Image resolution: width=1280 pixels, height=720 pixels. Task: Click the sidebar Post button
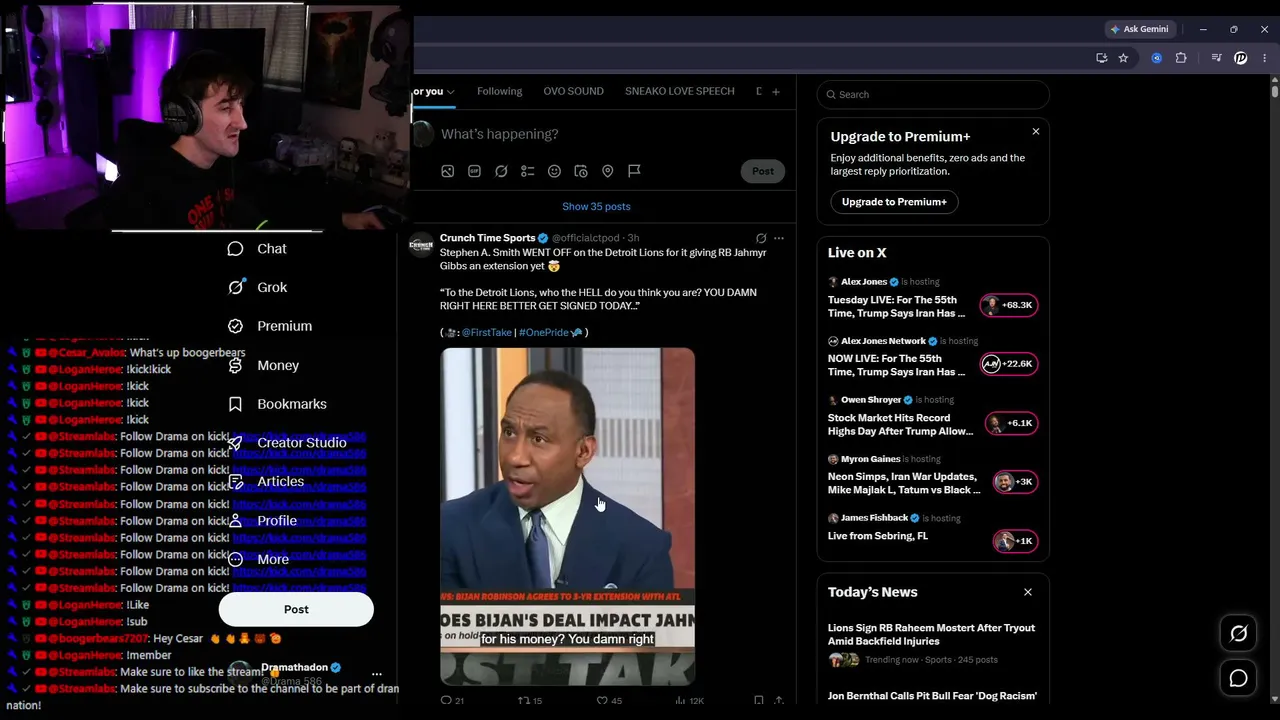coord(296,610)
